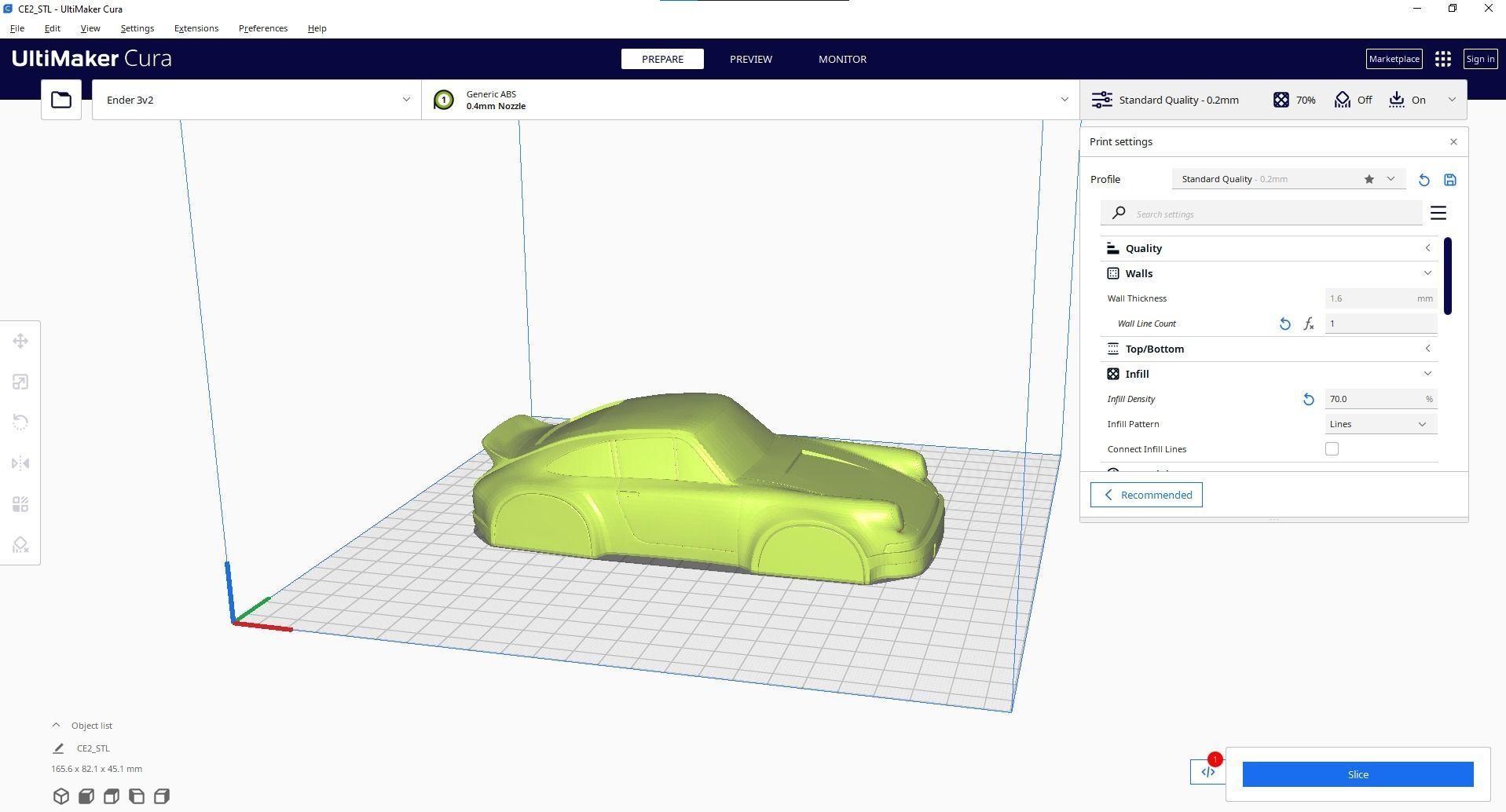Click Wall Line Count formula icon
This screenshot has height=812, width=1506.
pyautogui.click(x=1309, y=324)
